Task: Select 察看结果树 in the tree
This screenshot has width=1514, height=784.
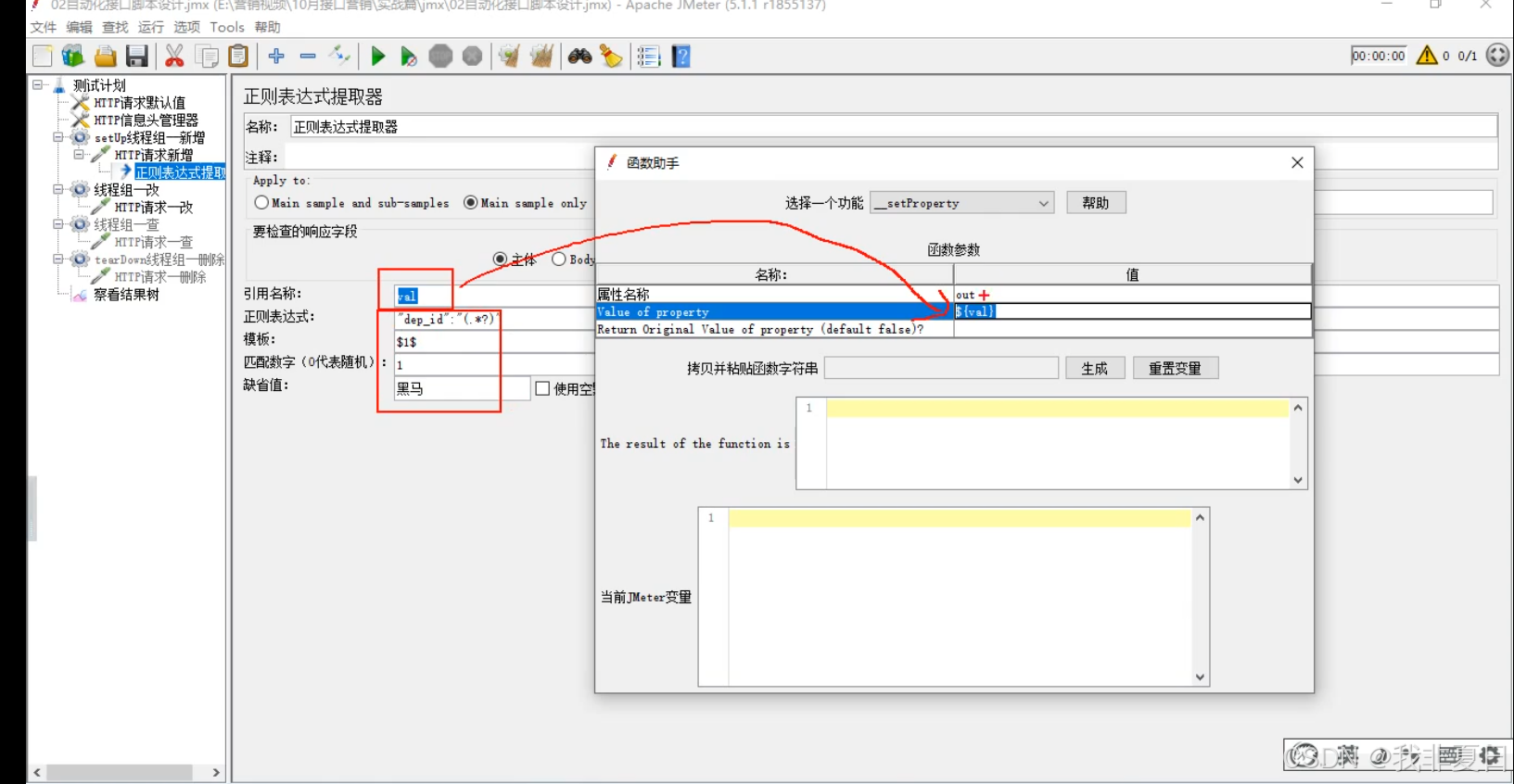Action: click(126, 295)
